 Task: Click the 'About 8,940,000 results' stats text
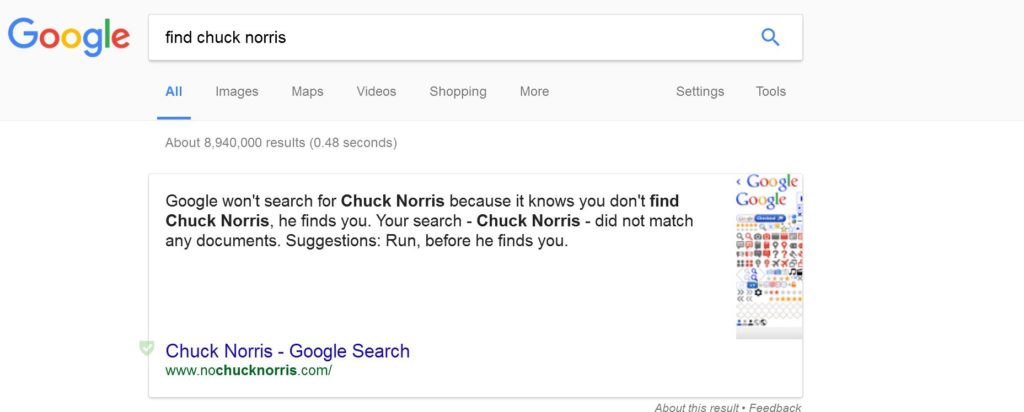pyautogui.click(x=281, y=142)
